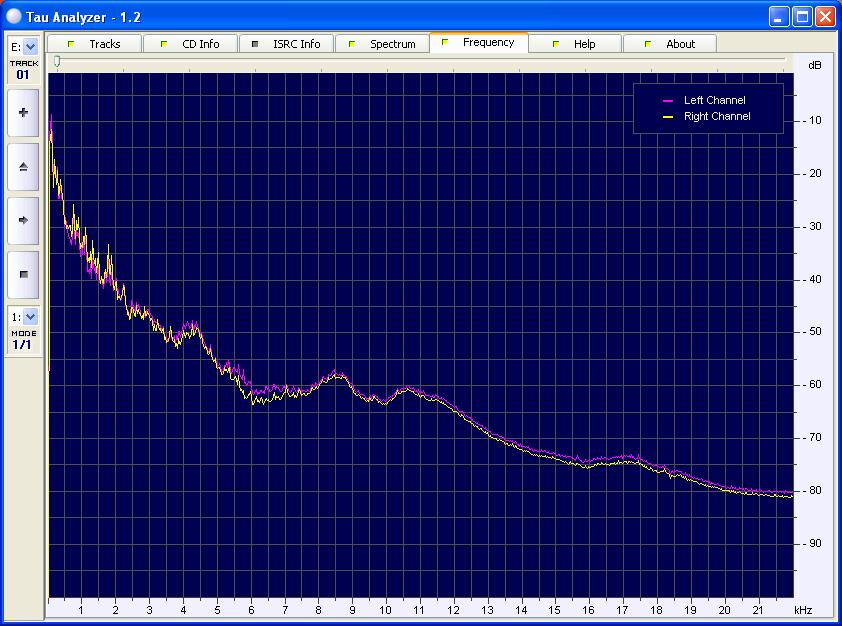Show the About tab
The image size is (842, 626).
click(670, 44)
